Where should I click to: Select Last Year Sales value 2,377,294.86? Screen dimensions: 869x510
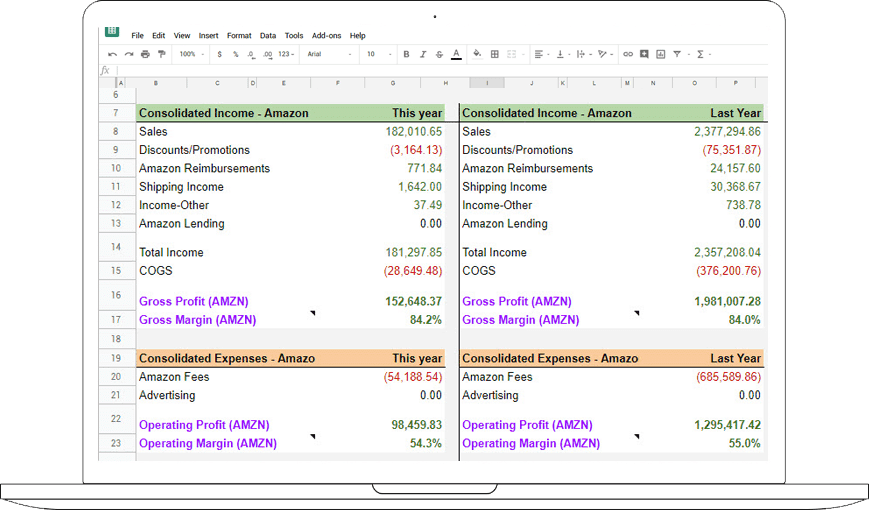tap(727, 132)
